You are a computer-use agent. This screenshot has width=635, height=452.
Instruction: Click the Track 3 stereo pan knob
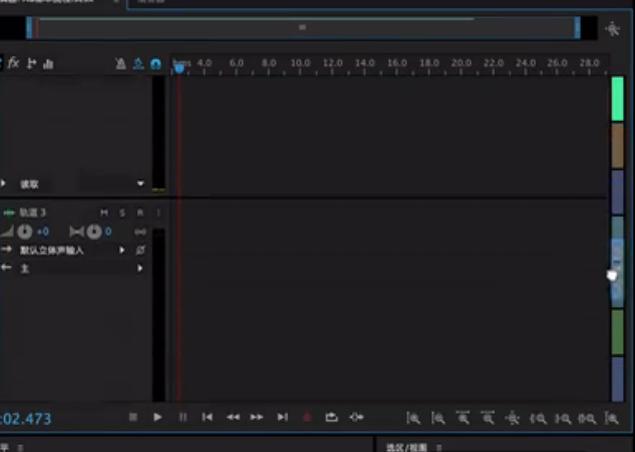[x=94, y=231]
